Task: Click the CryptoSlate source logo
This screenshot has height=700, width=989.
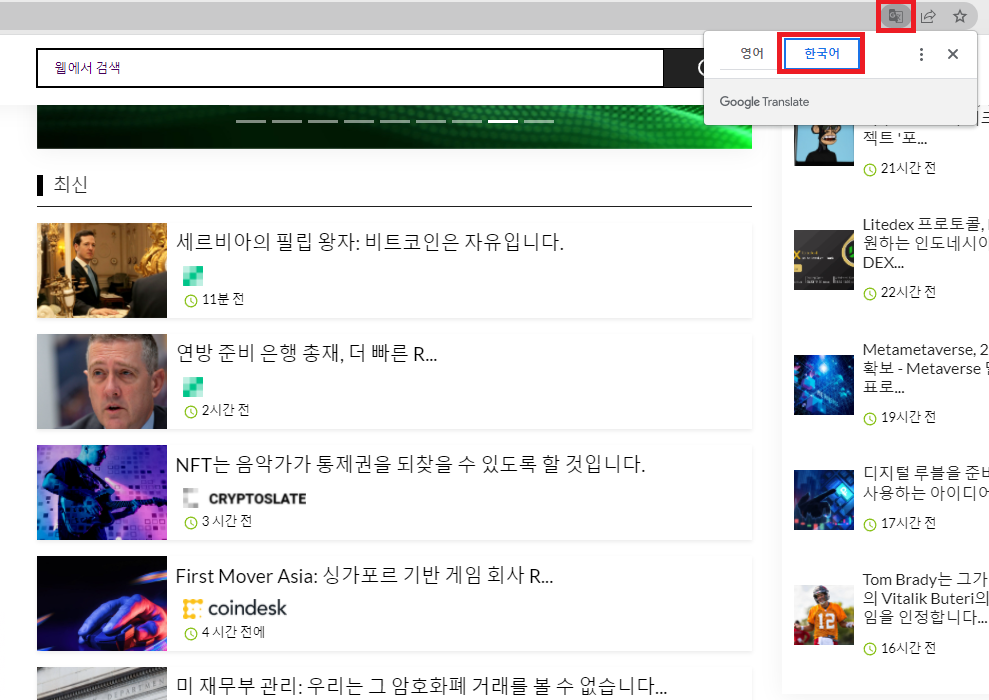Action: (245, 498)
